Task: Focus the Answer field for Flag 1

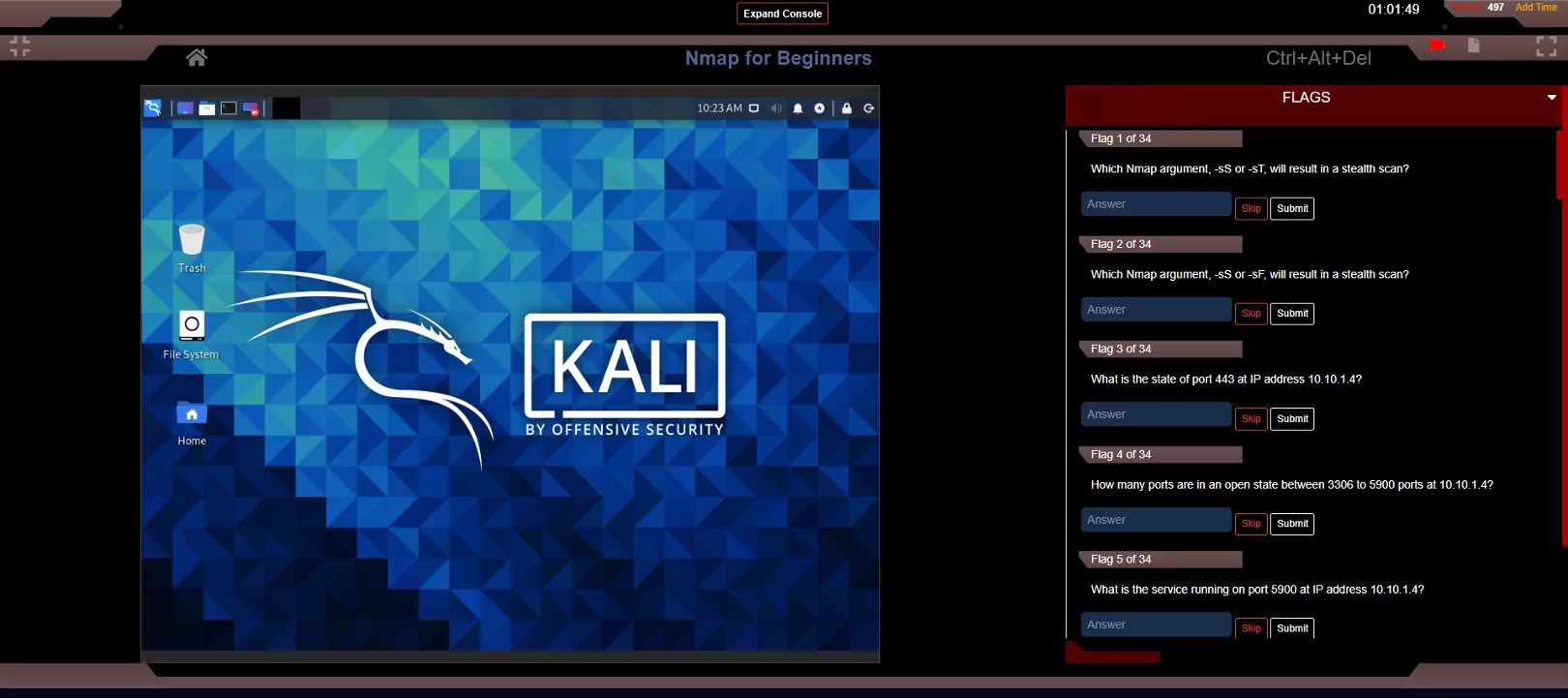Action: [1156, 204]
